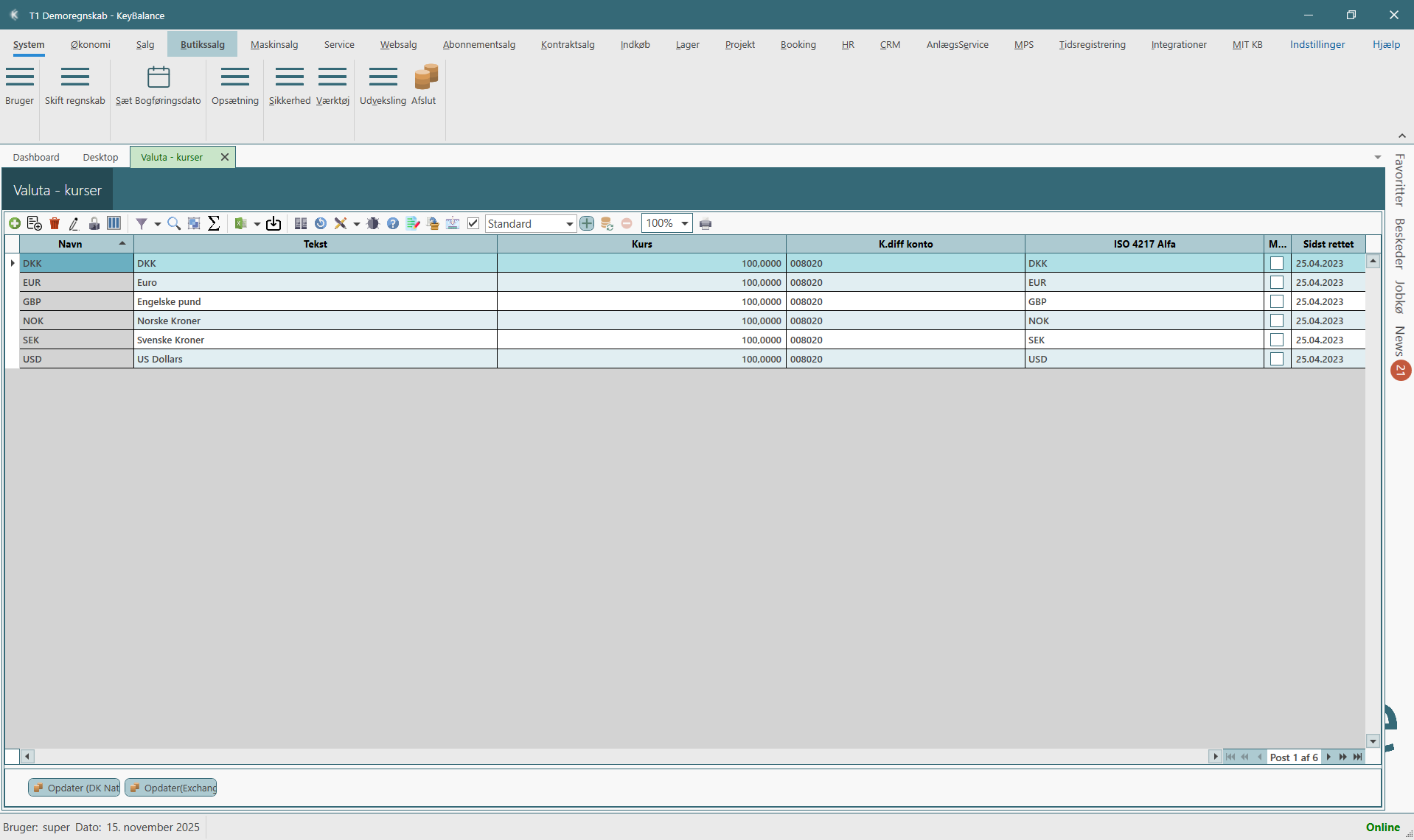The height and width of the screenshot is (840, 1414).
Task: Sort by the Kurs column header
Action: coord(641,244)
